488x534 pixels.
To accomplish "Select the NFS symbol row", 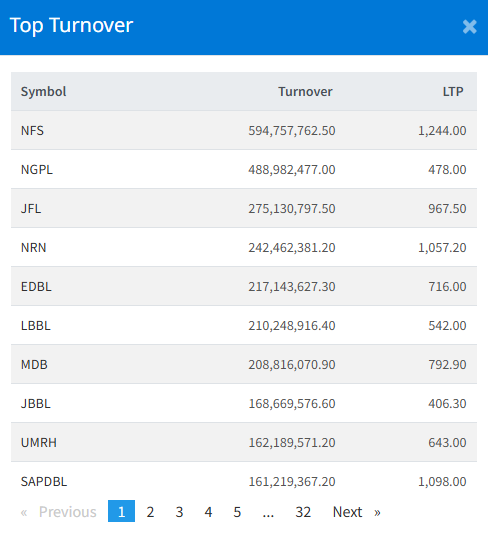I will pyautogui.click(x=244, y=130).
